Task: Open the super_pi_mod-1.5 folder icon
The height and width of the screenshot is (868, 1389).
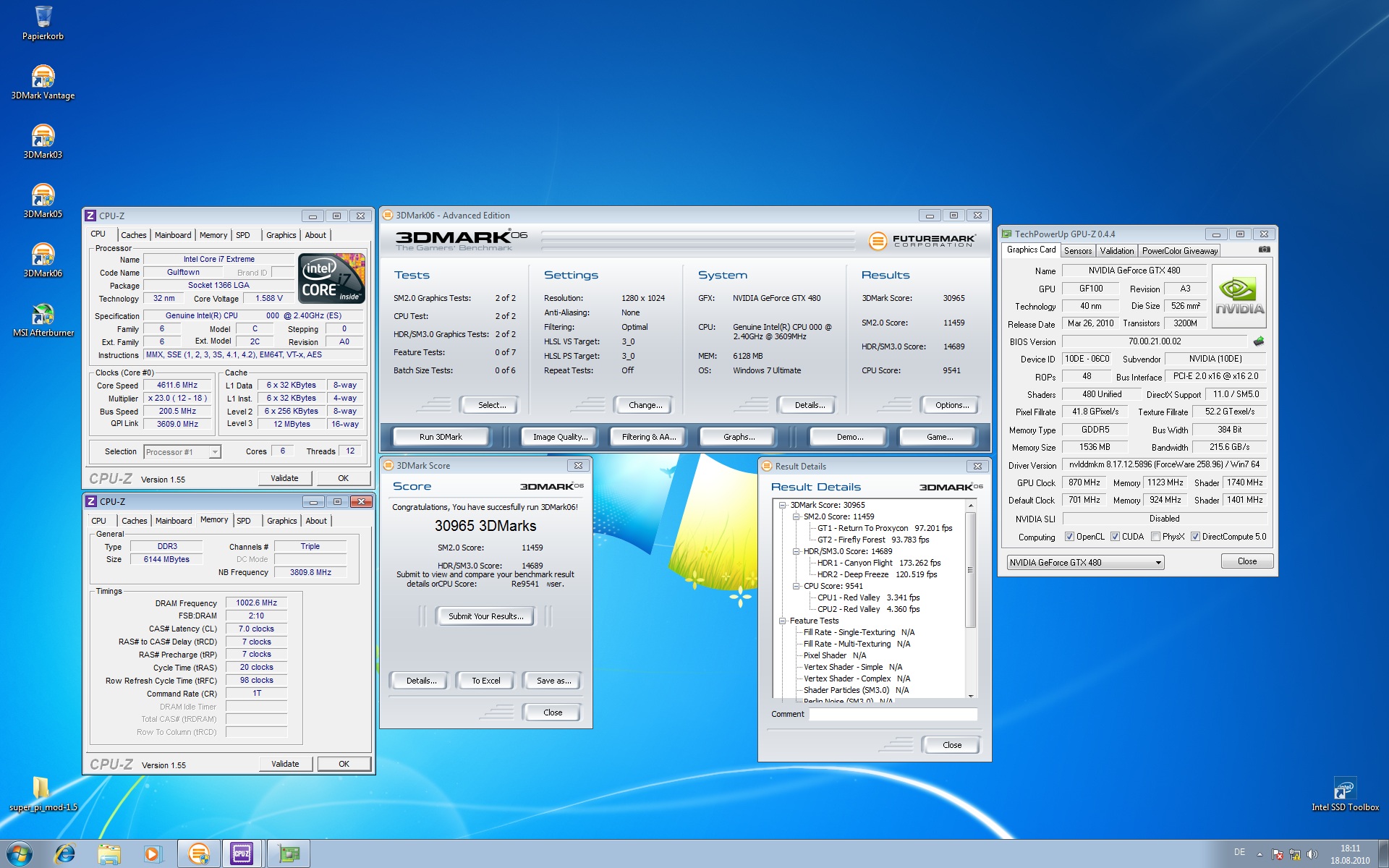Action: 43,793
